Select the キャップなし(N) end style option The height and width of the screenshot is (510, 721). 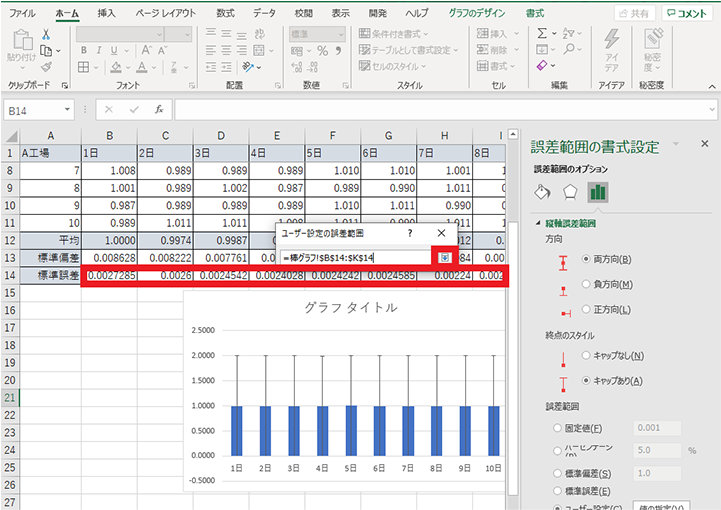click(x=586, y=355)
